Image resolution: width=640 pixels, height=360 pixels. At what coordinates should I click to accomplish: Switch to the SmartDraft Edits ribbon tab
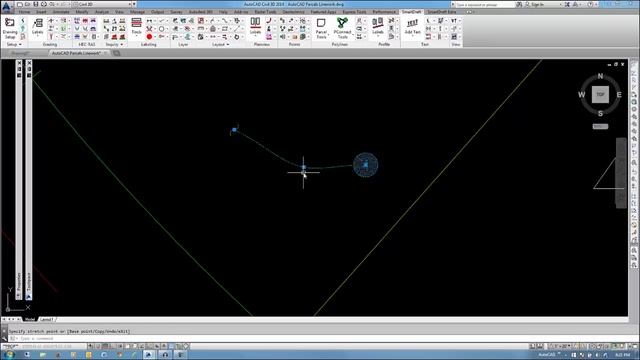point(442,12)
